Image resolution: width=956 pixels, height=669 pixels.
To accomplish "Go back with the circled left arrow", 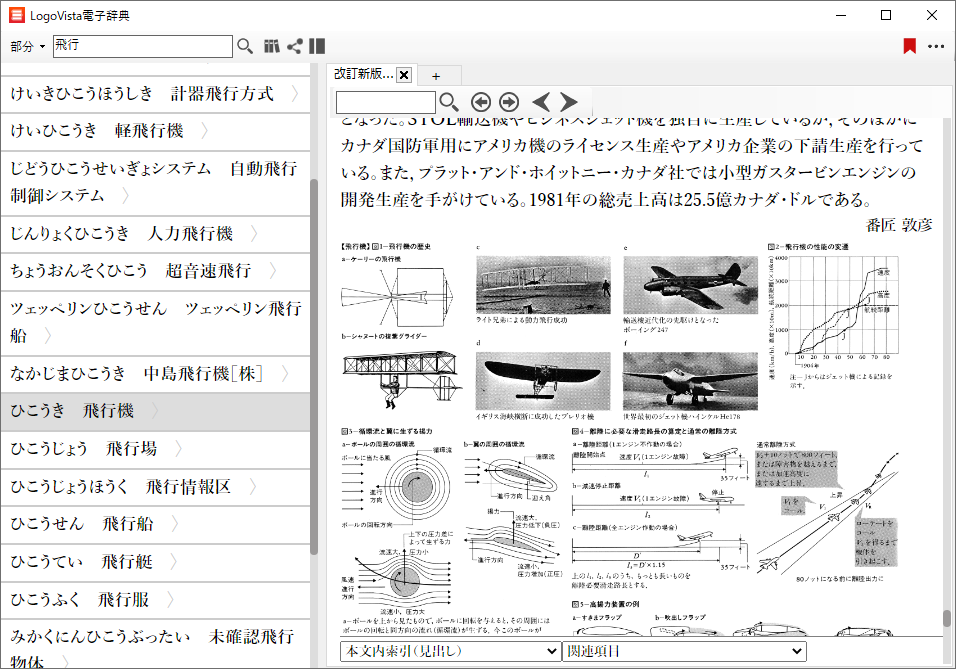I will pos(481,102).
